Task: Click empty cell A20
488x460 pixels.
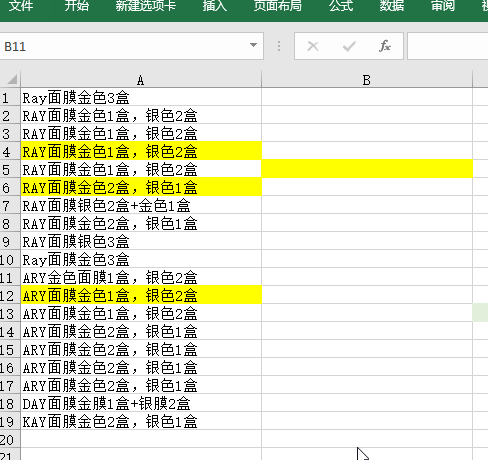Action: tap(141, 440)
